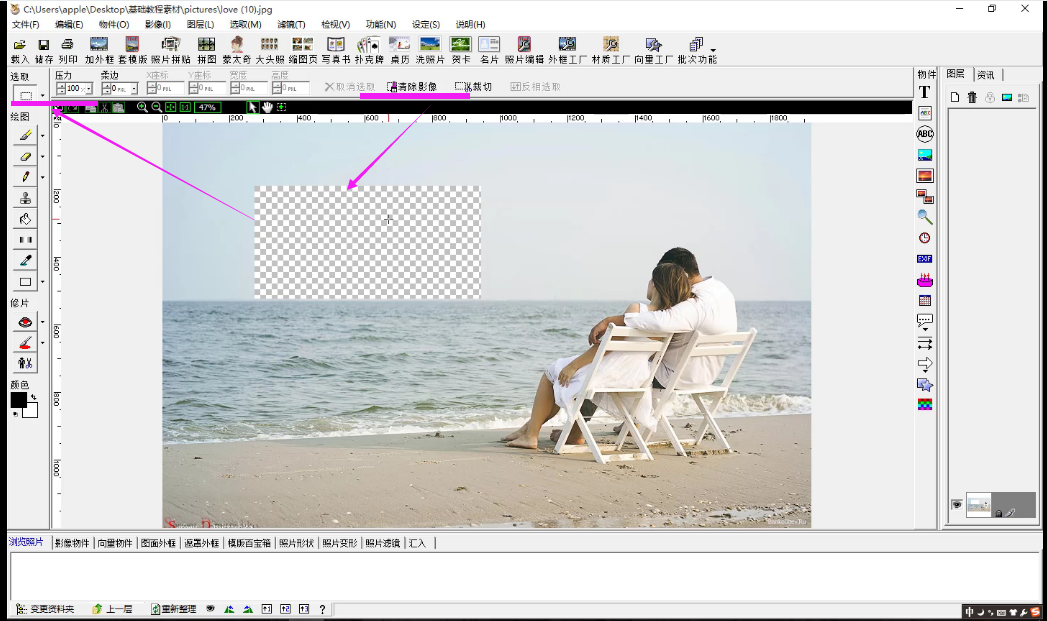Open the 扑克牌 playing cards tool
The image size is (1047, 621).
coord(369,50)
